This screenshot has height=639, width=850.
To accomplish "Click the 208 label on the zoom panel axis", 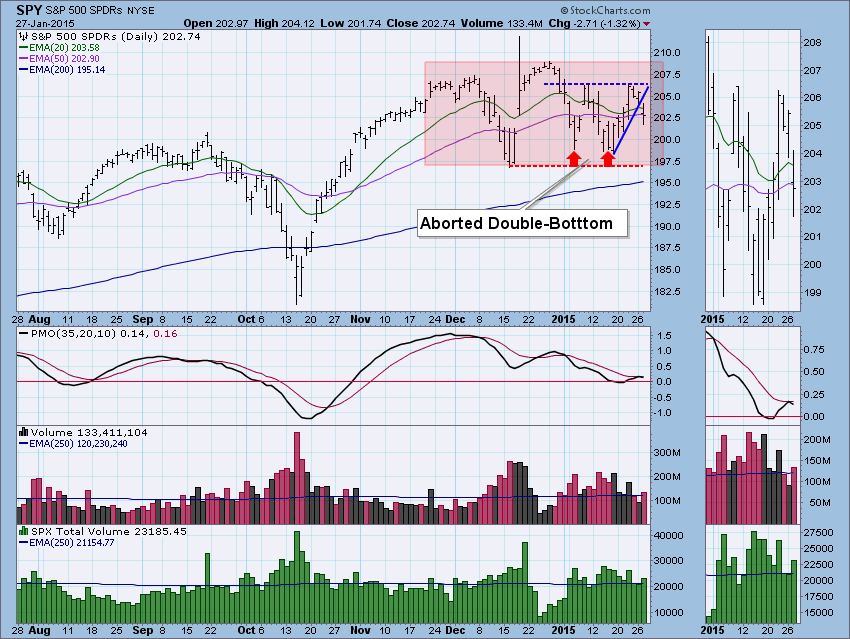I will (812, 42).
